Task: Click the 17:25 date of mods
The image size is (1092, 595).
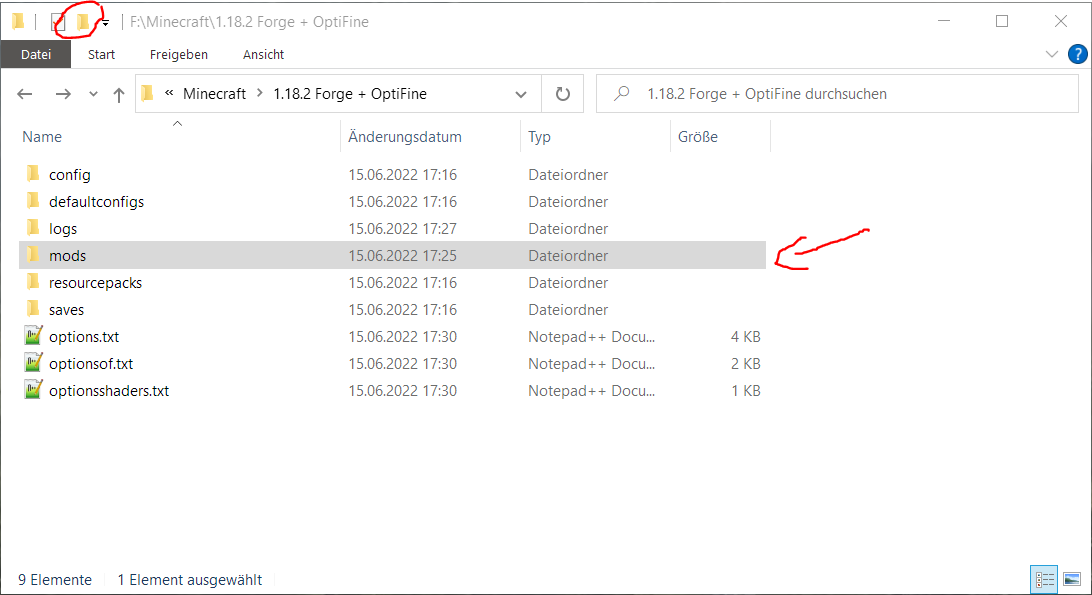Action: [403, 256]
